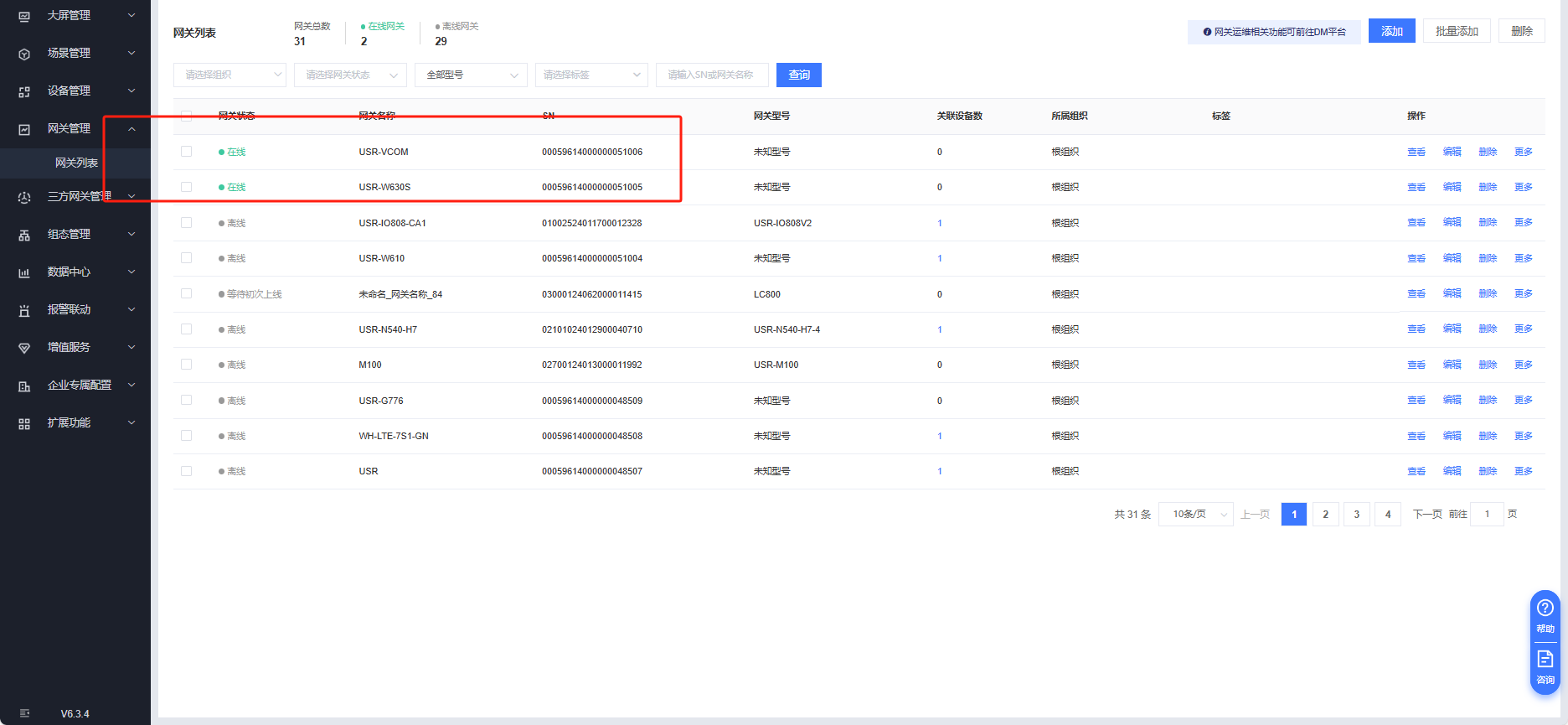Click the 数据中心 chart icon
This screenshot has height=725, width=1568.
tap(24, 272)
